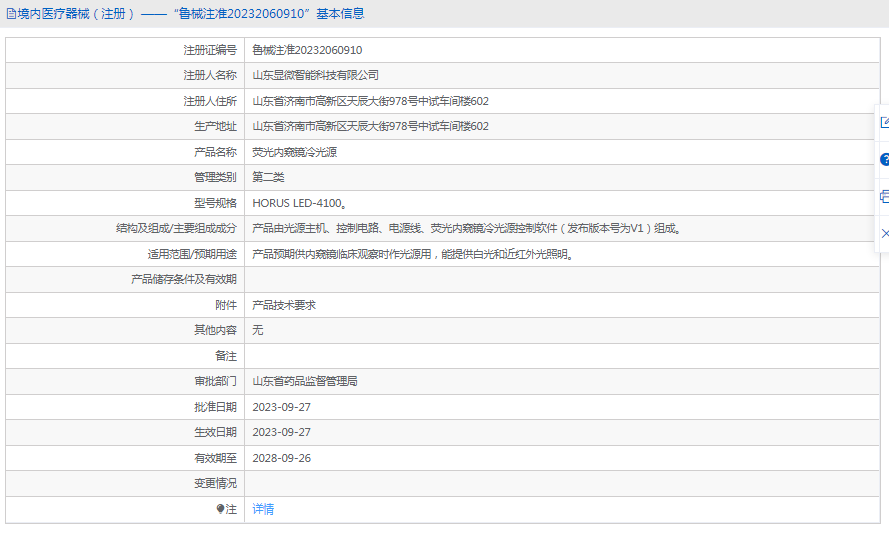
Task: Click the 注册人住所 field label
Action: pyautogui.click(x=210, y=101)
